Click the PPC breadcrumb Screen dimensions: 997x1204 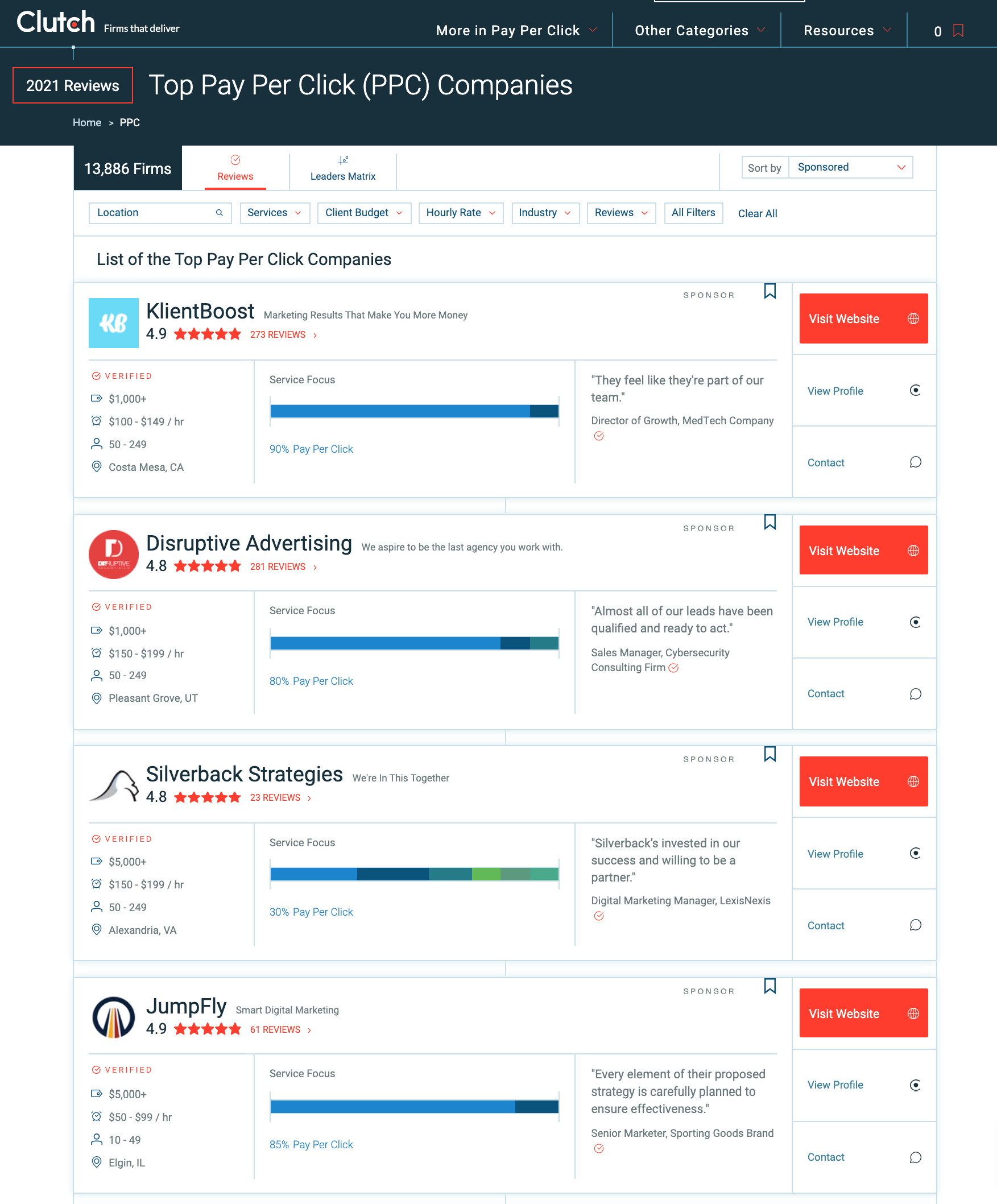click(130, 123)
